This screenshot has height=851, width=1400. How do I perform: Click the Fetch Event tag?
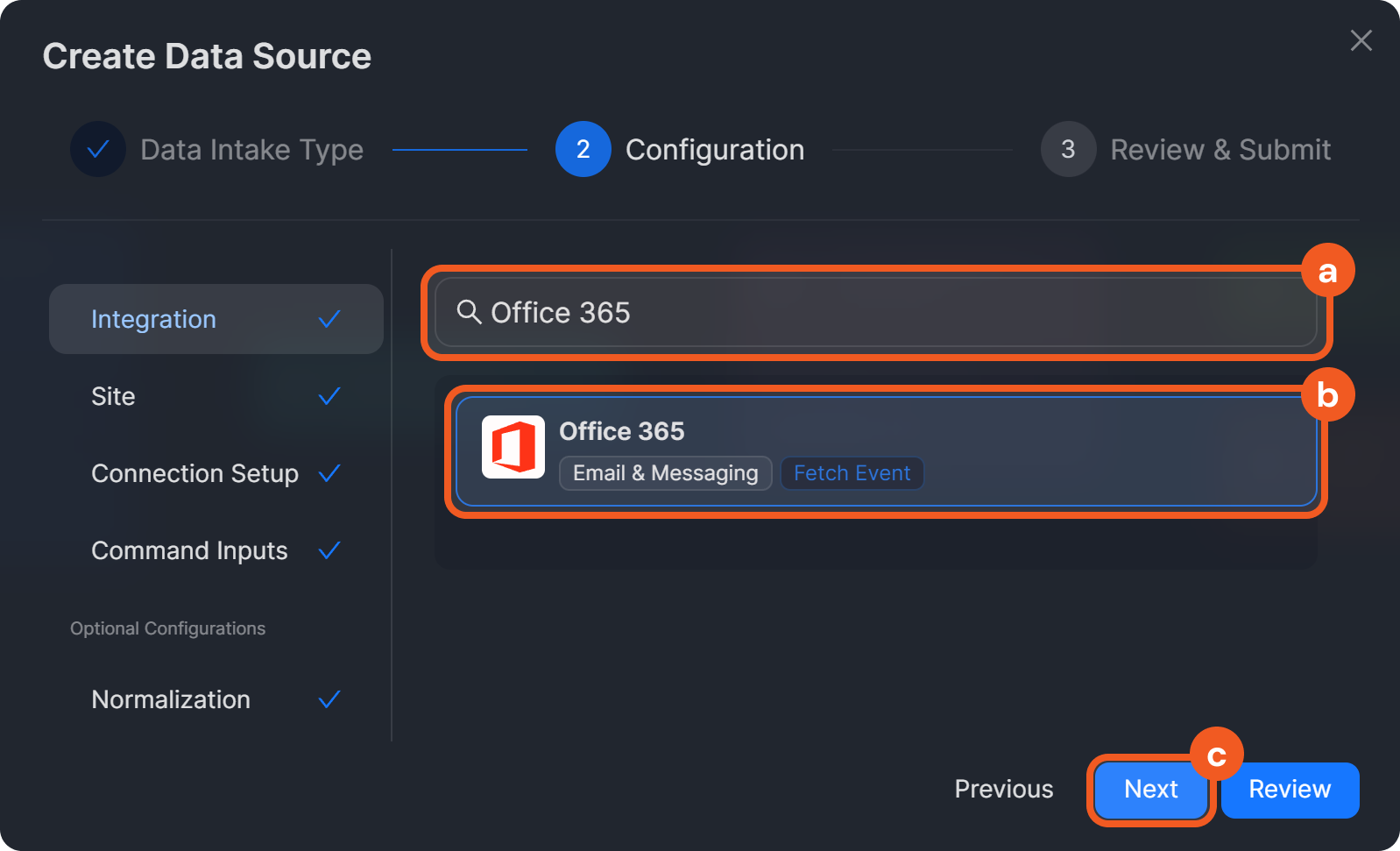coord(852,473)
